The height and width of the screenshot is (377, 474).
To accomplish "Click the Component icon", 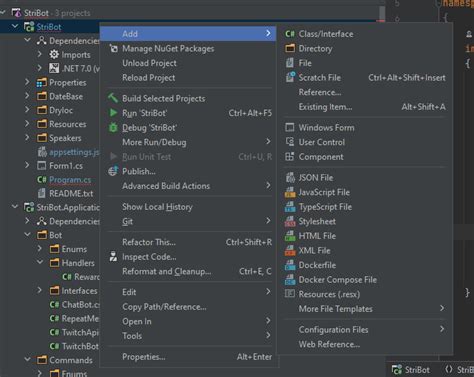I will tap(290, 157).
